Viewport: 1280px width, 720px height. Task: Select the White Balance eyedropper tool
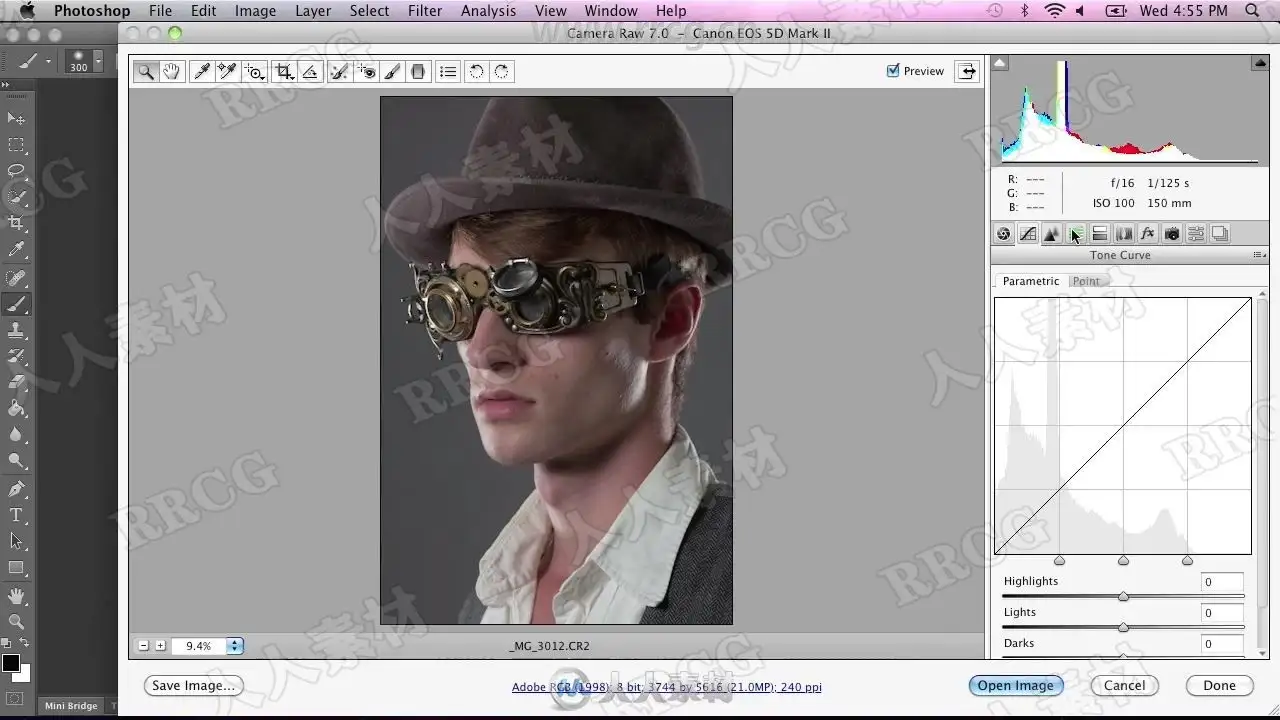pyautogui.click(x=202, y=72)
